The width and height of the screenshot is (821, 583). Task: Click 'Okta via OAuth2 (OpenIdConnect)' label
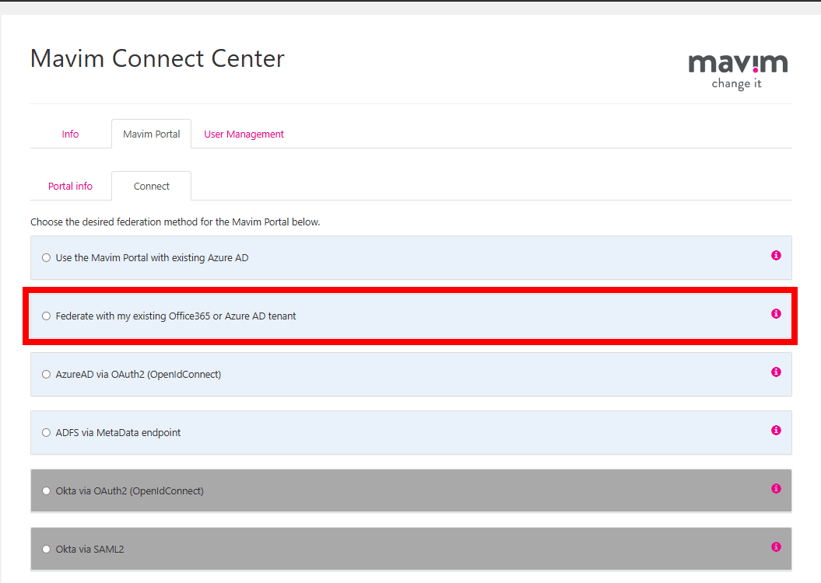tap(129, 491)
